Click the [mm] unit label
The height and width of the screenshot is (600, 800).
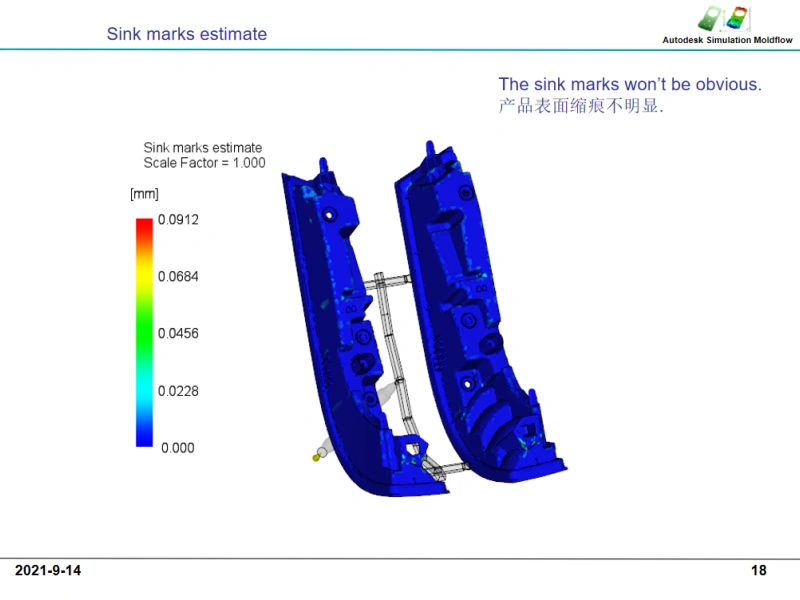click(x=144, y=193)
